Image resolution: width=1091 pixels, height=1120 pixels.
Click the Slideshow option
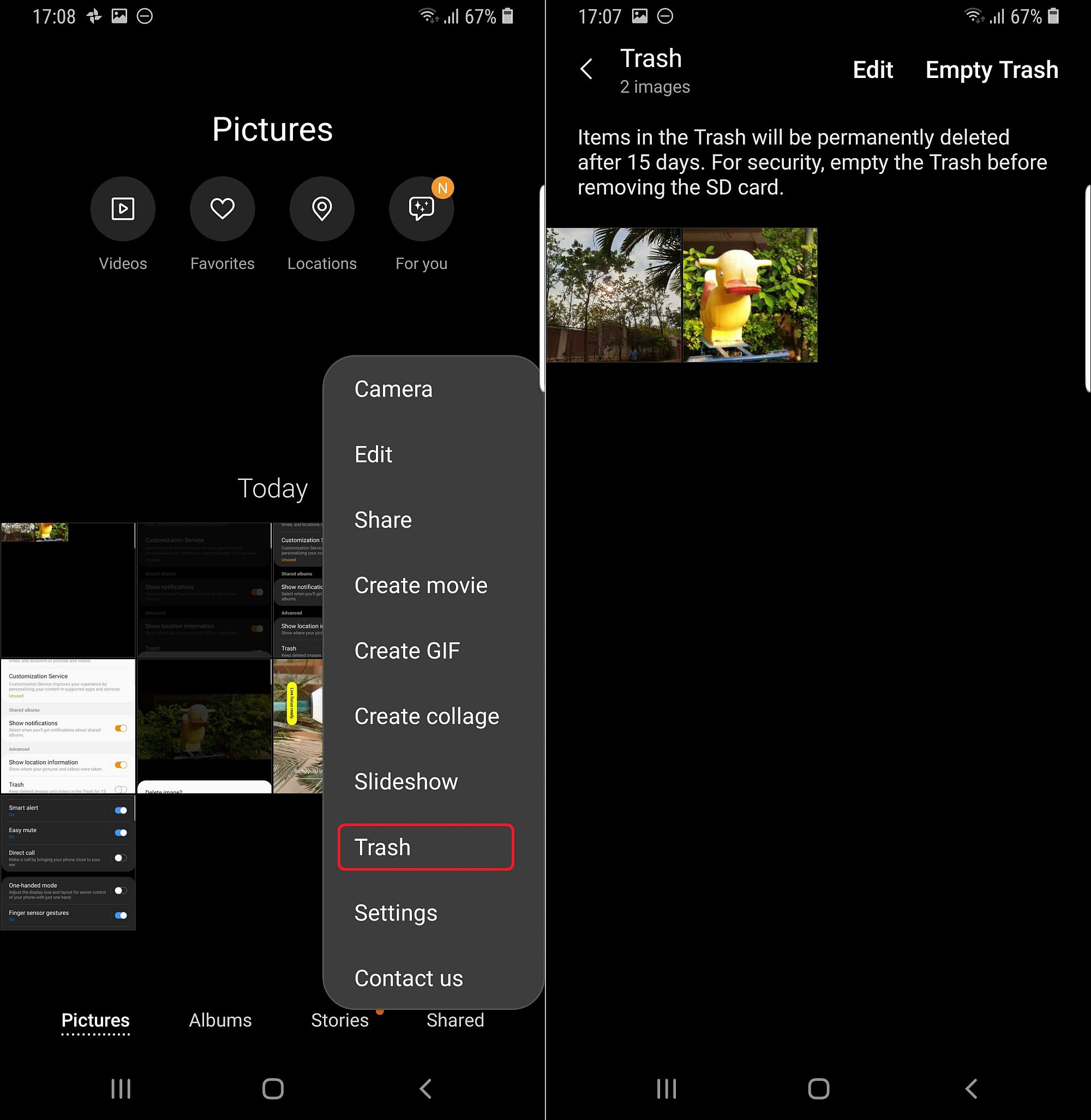[405, 782]
